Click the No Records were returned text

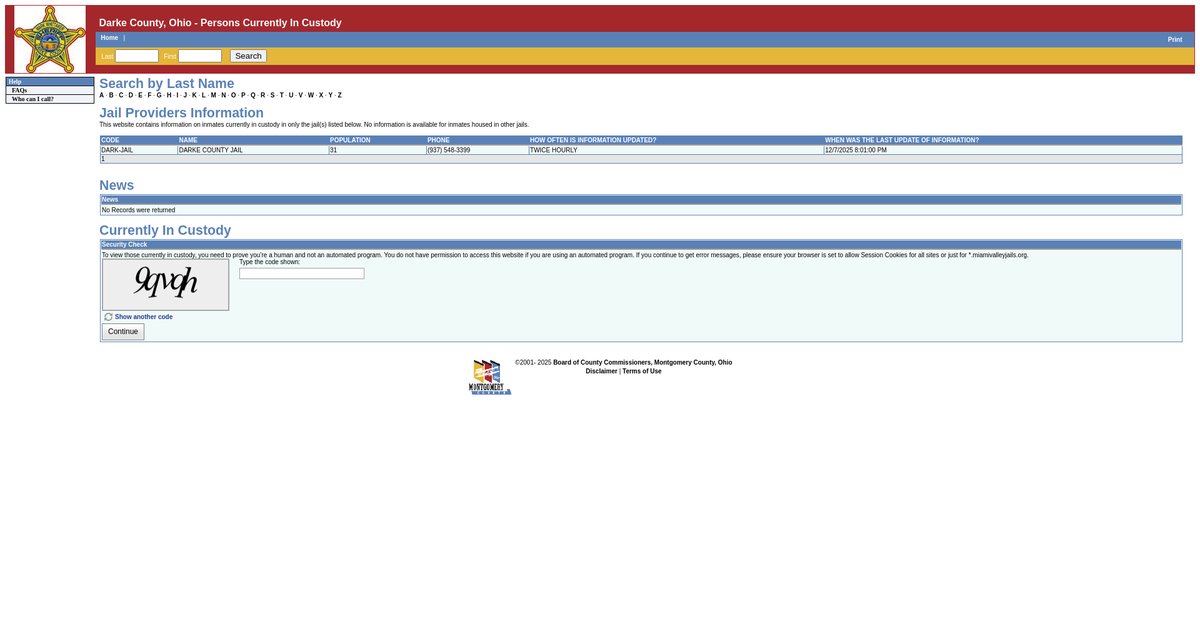point(138,210)
